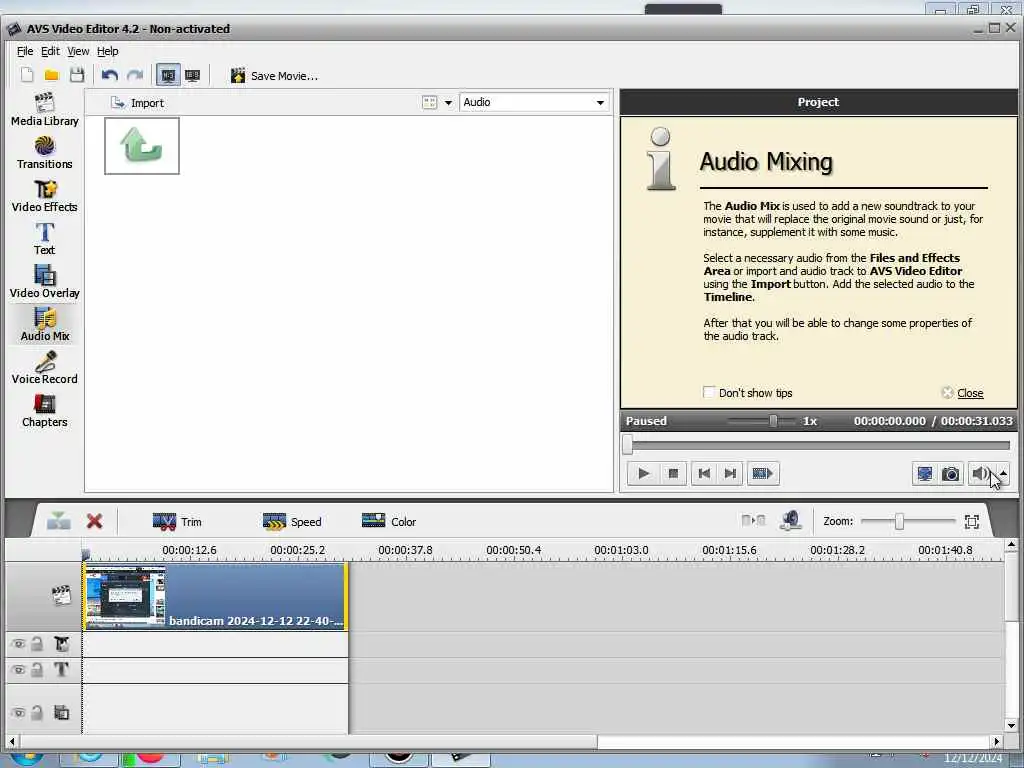Open the Edit menu
The image size is (1024, 768).
point(50,51)
